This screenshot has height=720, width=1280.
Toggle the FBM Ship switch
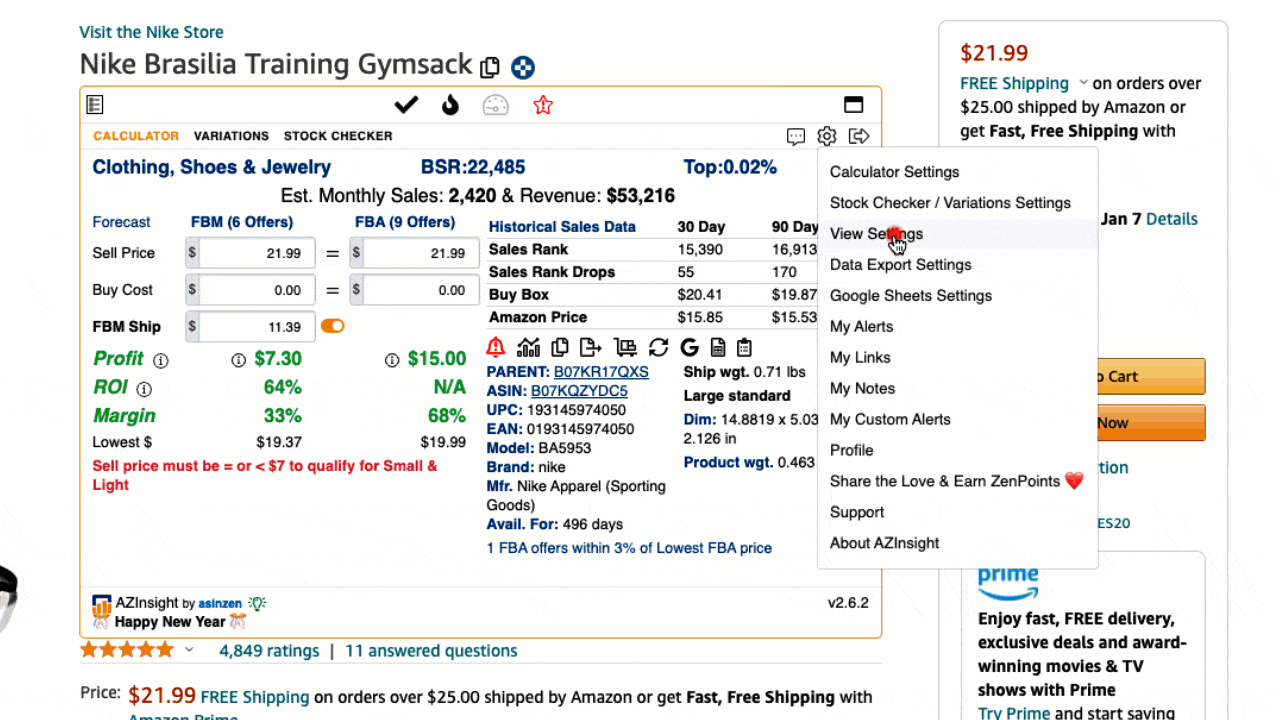(x=333, y=326)
